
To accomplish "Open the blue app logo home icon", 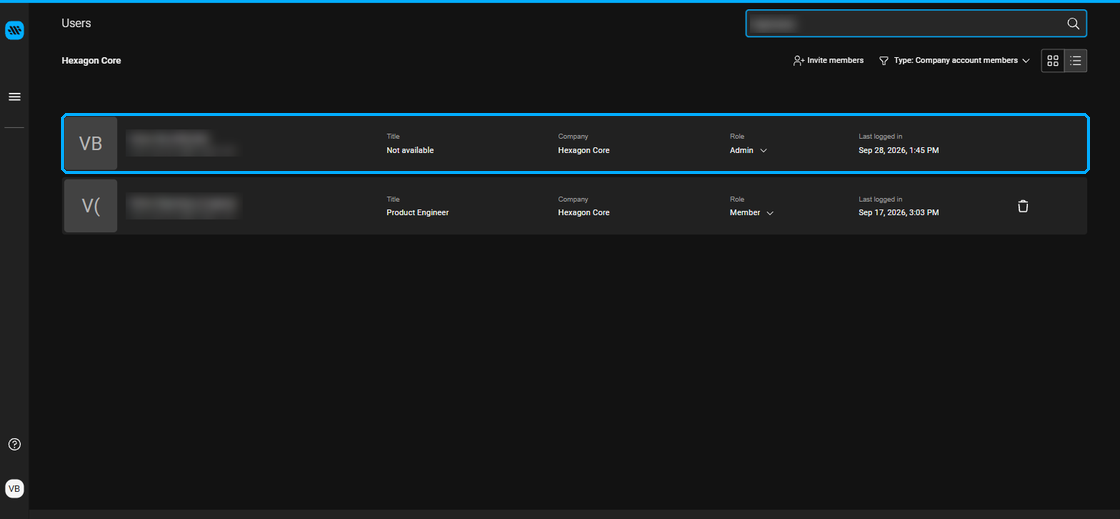I will coord(14,30).
